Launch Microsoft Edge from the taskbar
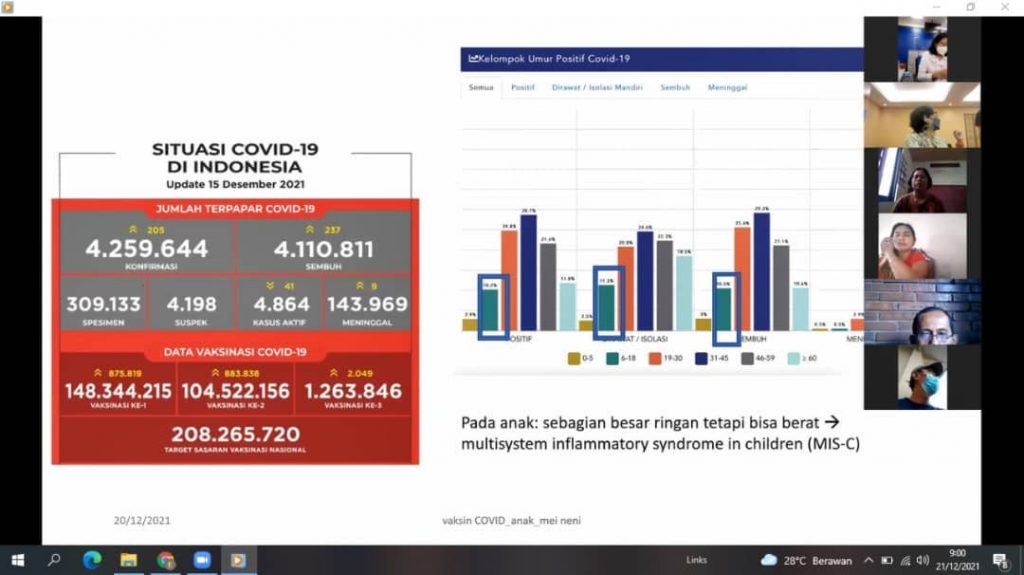1024x575 pixels. coord(92,560)
